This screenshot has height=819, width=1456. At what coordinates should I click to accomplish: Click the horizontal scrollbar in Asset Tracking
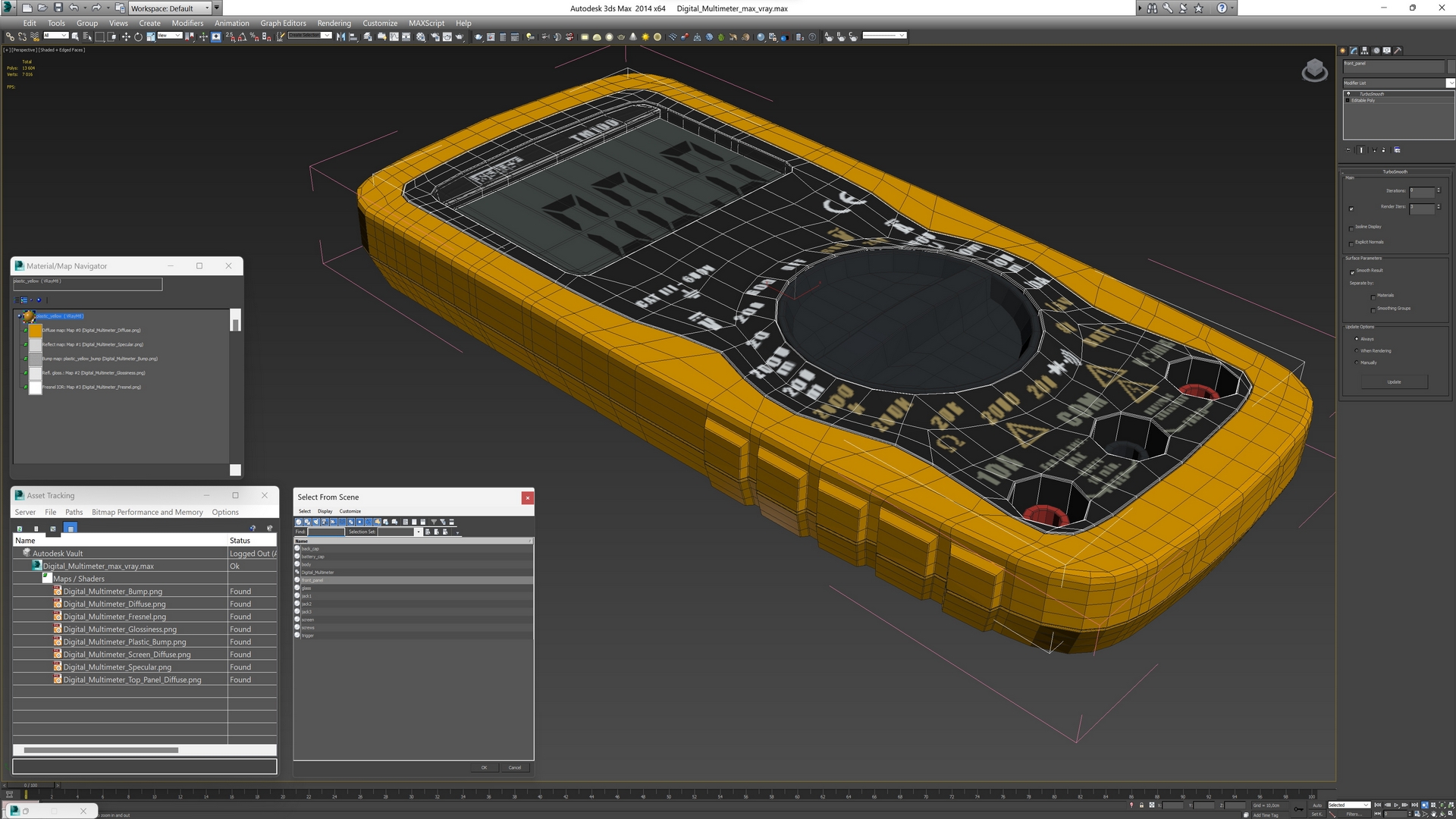pos(101,750)
